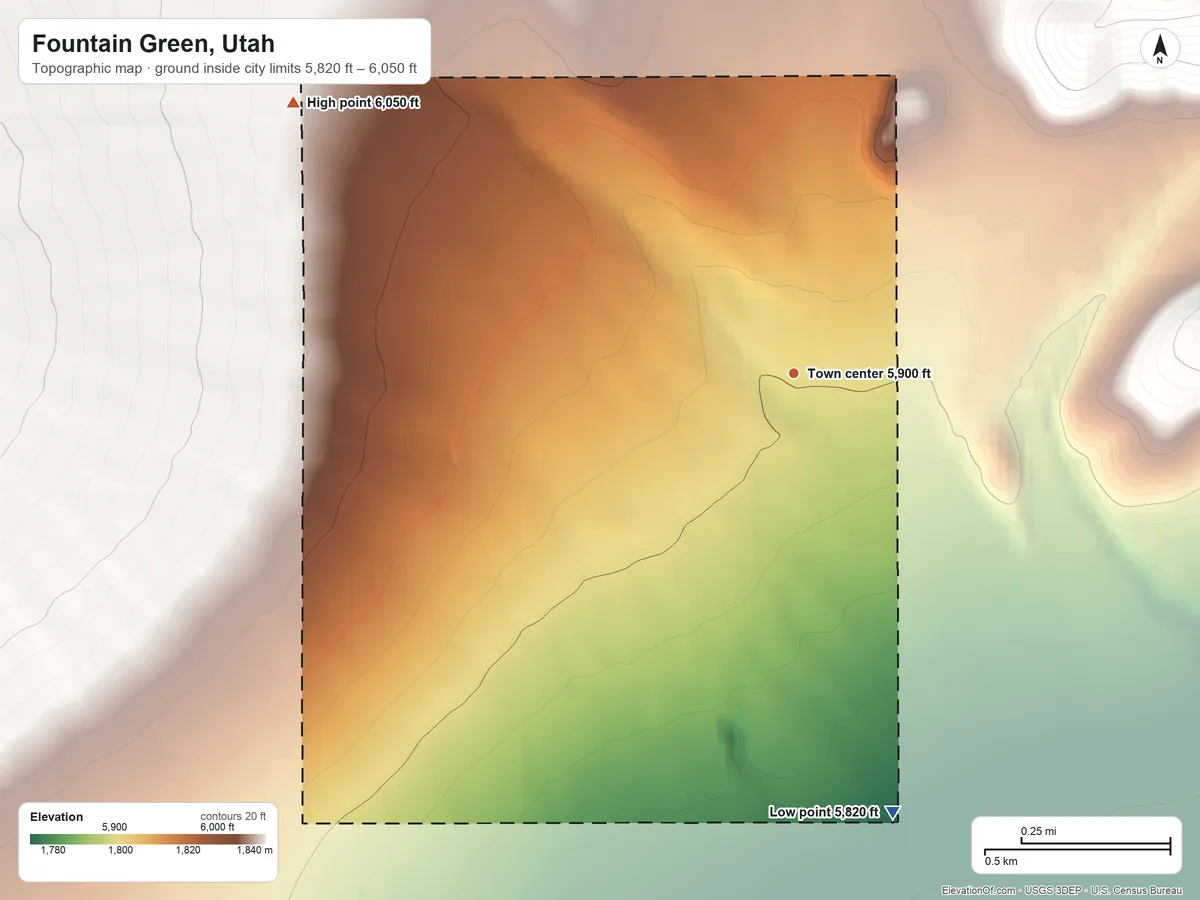Click the '6,000 ft' legend tick label
The image size is (1200, 900).
tap(217, 827)
